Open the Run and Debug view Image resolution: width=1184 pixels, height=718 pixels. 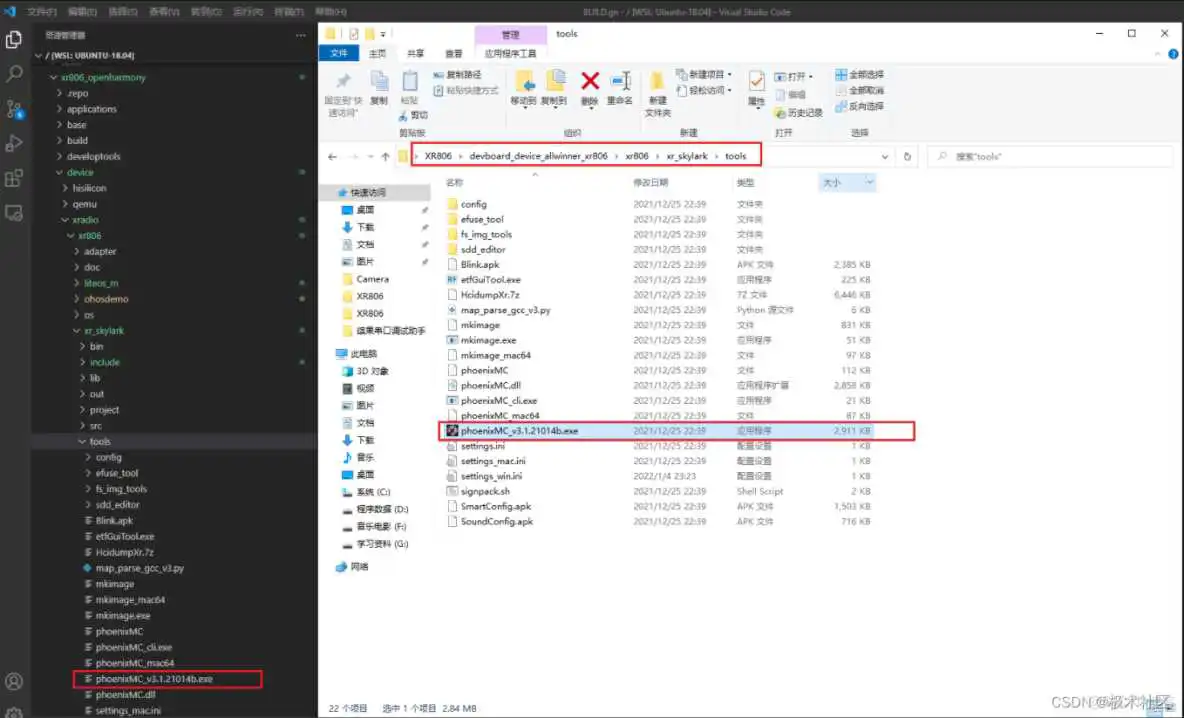click(14, 143)
